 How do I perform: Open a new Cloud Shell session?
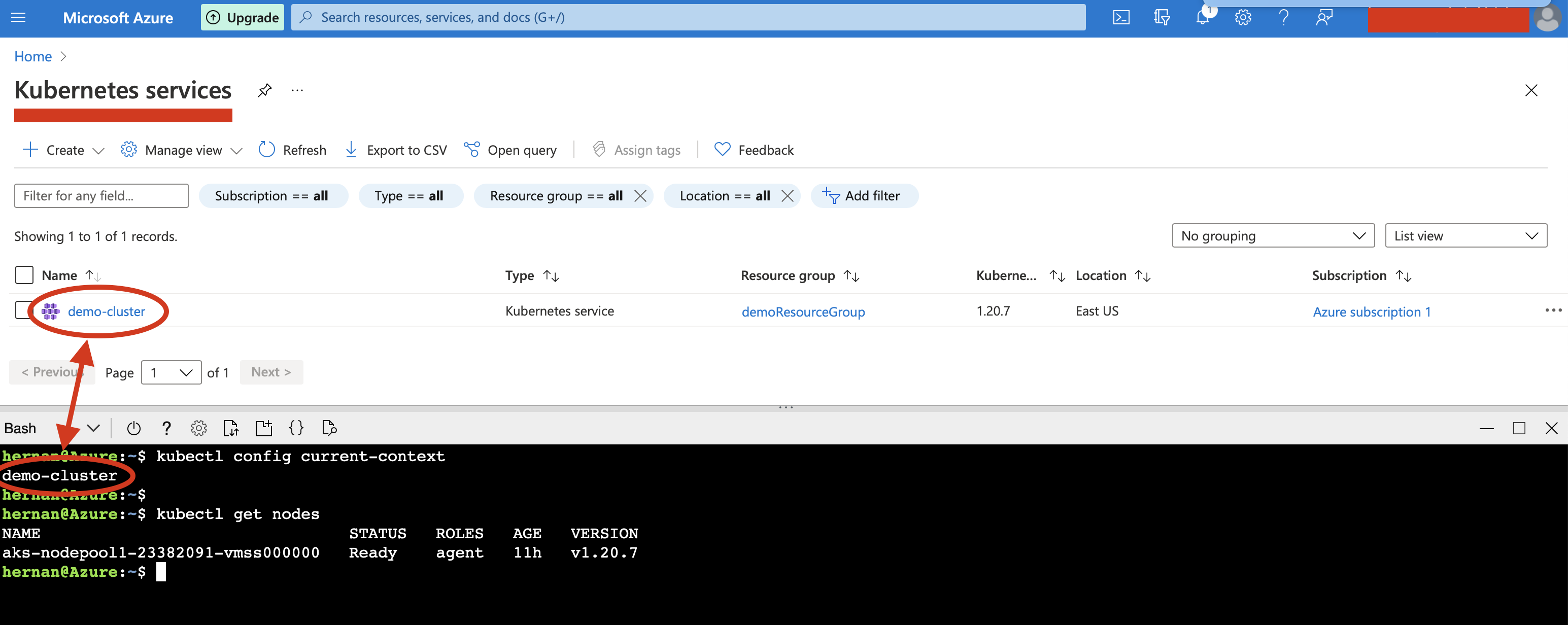263,429
